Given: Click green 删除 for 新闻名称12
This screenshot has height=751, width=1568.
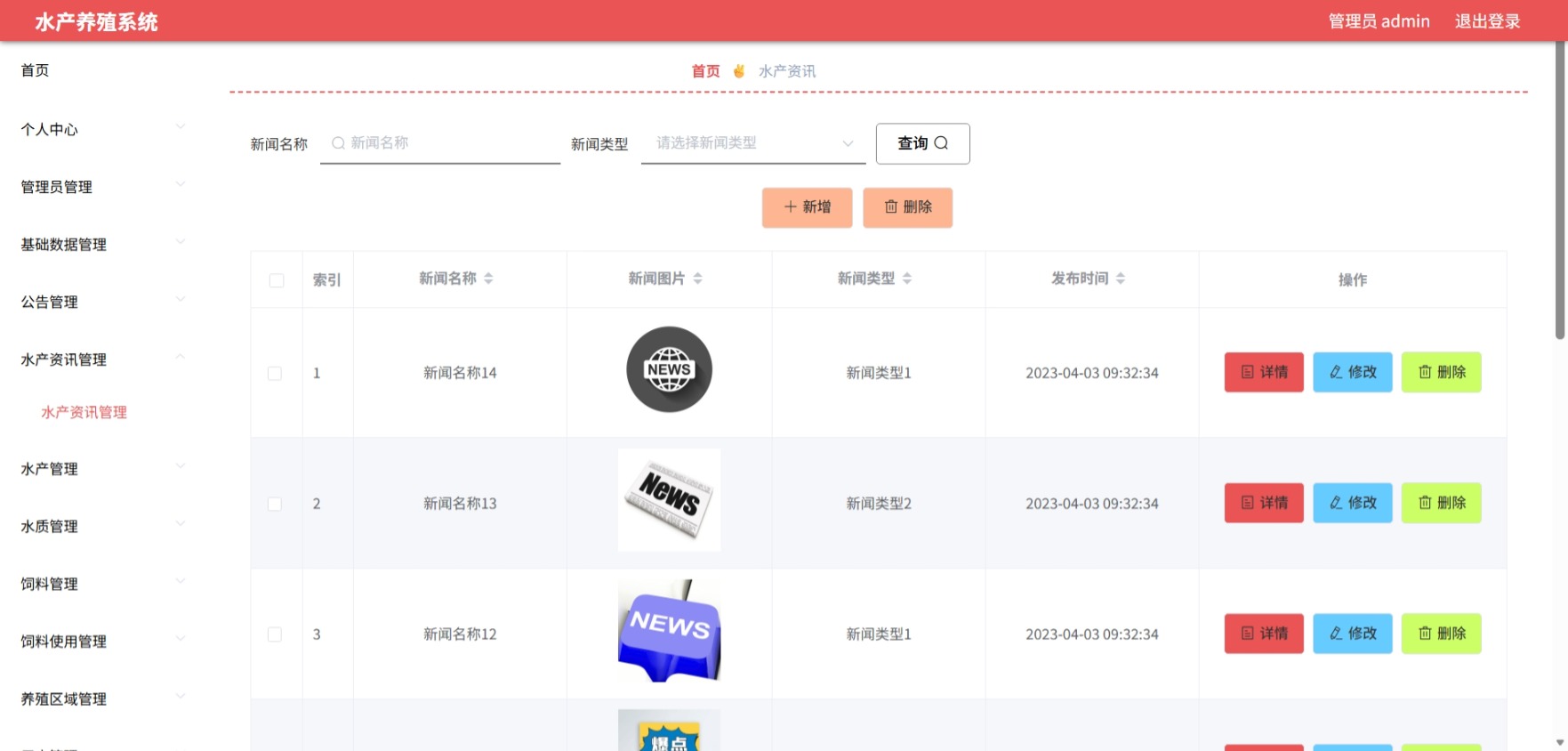Looking at the screenshot, I should tap(1442, 634).
